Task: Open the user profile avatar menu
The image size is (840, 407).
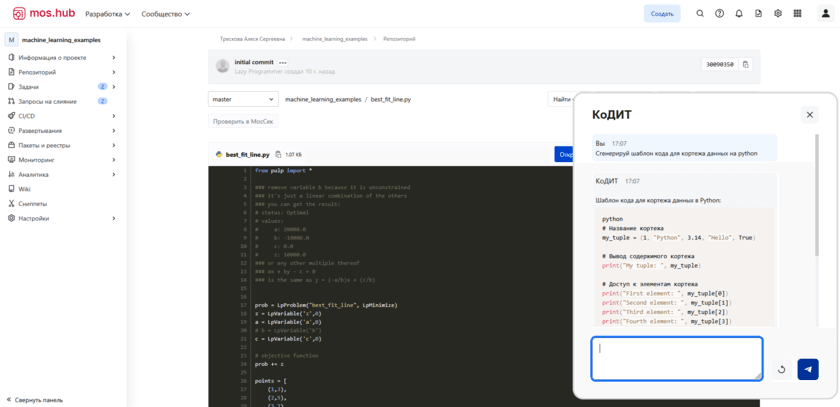Action: point(825,14)
